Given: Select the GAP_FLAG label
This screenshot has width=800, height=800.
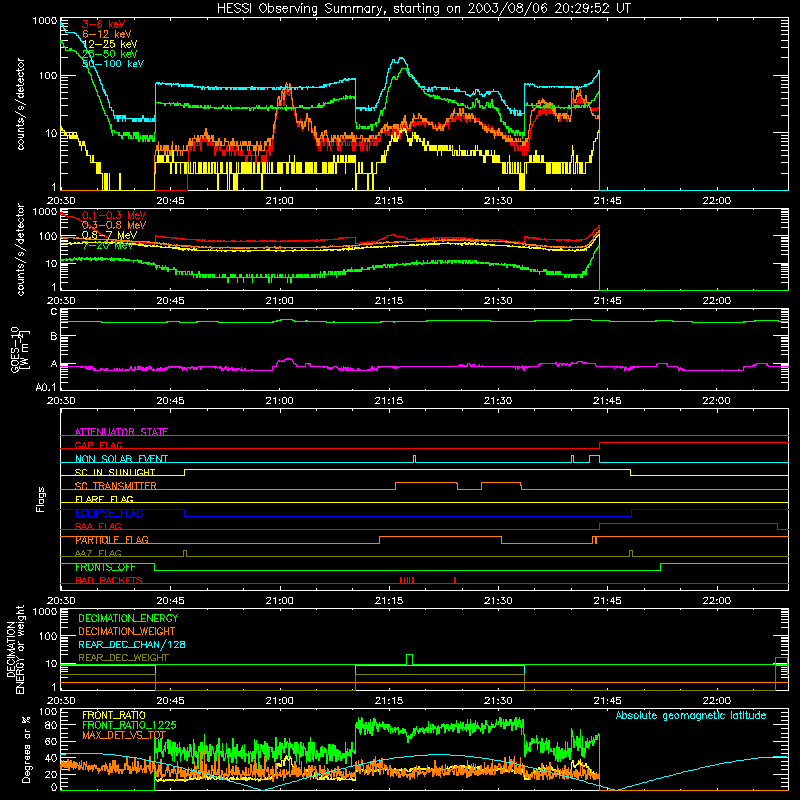Looking at the screenshot, I should pyautogui.click(x=98, y=445).
